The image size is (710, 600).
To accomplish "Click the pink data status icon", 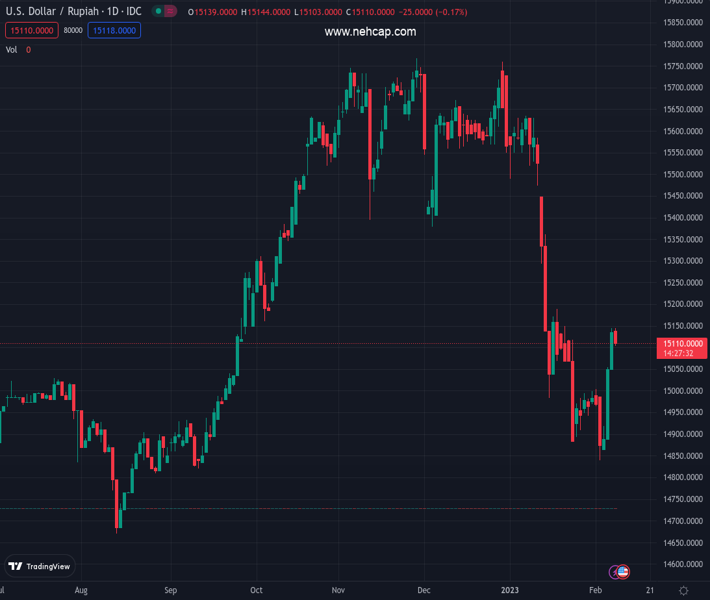I will [x=170, y=11].
